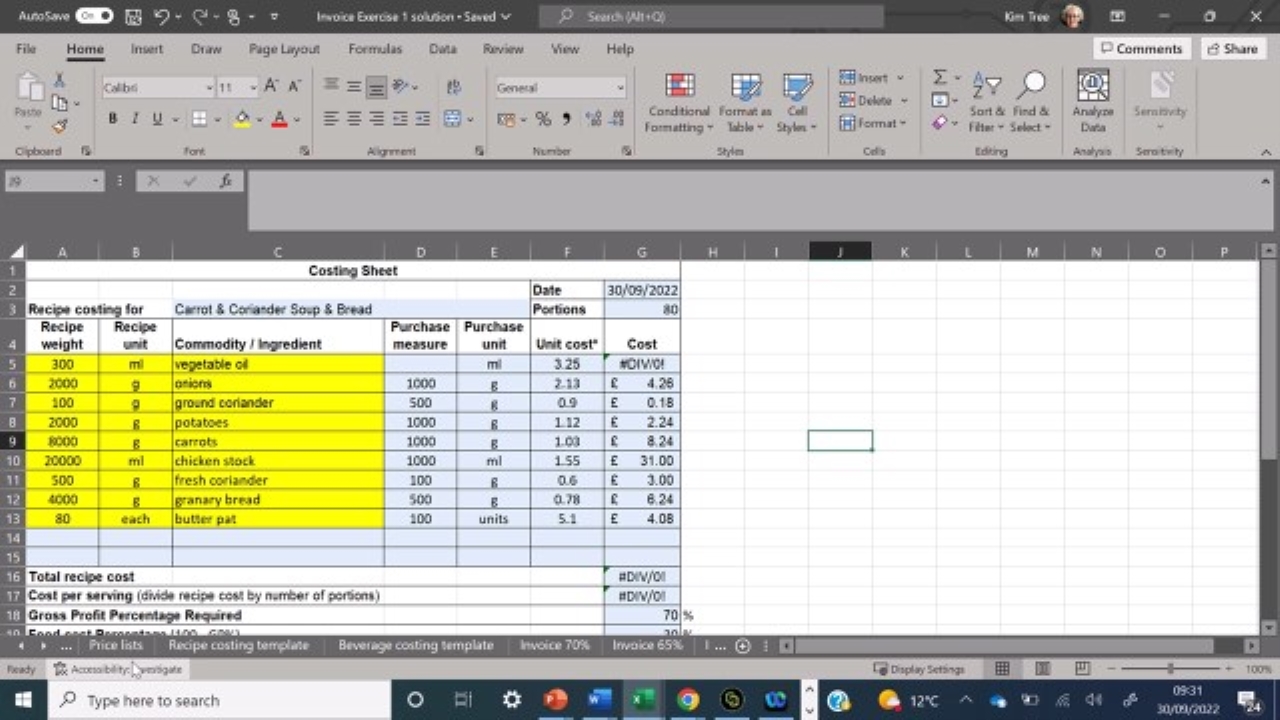Click the Cut scissors icon

tap(59, 80)
